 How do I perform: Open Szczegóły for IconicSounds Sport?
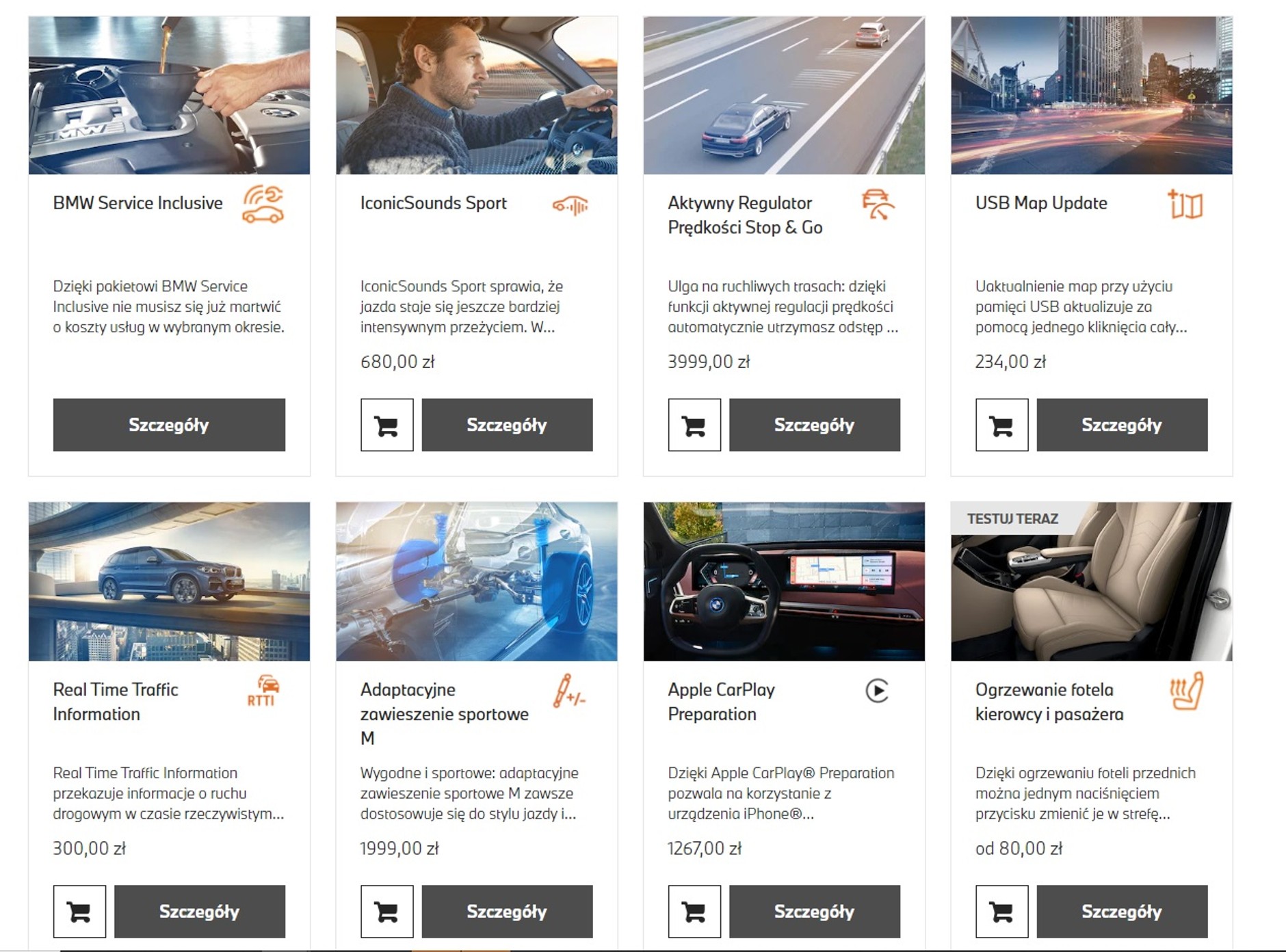[x=507, y=425]
